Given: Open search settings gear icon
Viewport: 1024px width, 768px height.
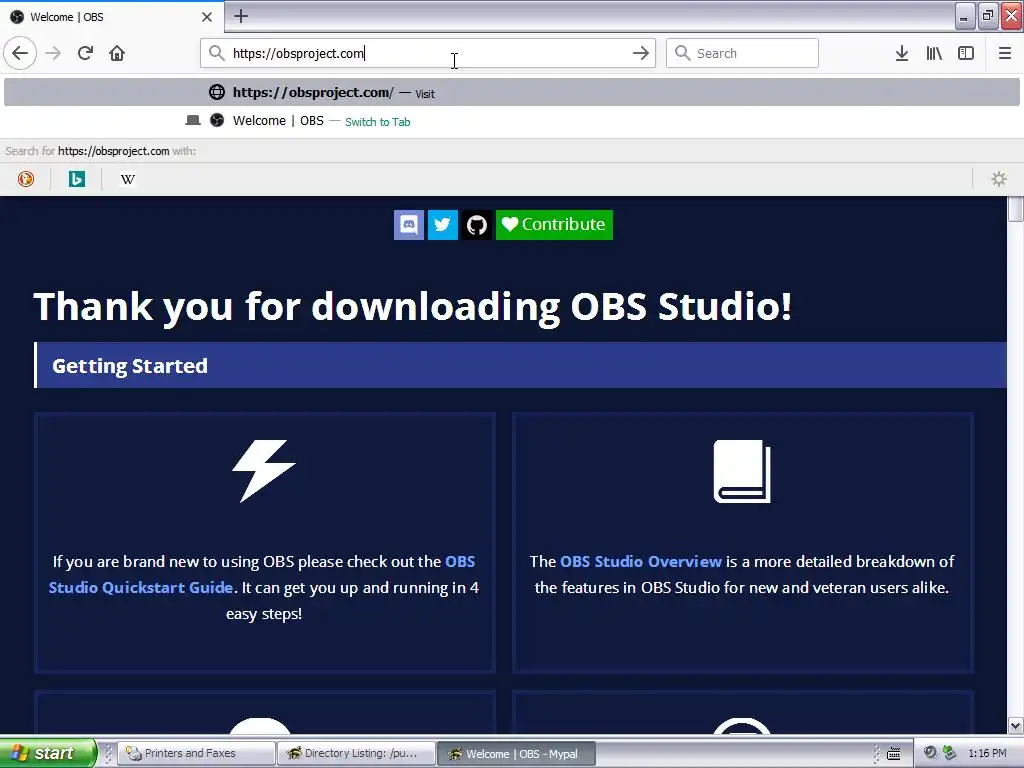Looking at the screenshot, I should [x=999, y=179].
